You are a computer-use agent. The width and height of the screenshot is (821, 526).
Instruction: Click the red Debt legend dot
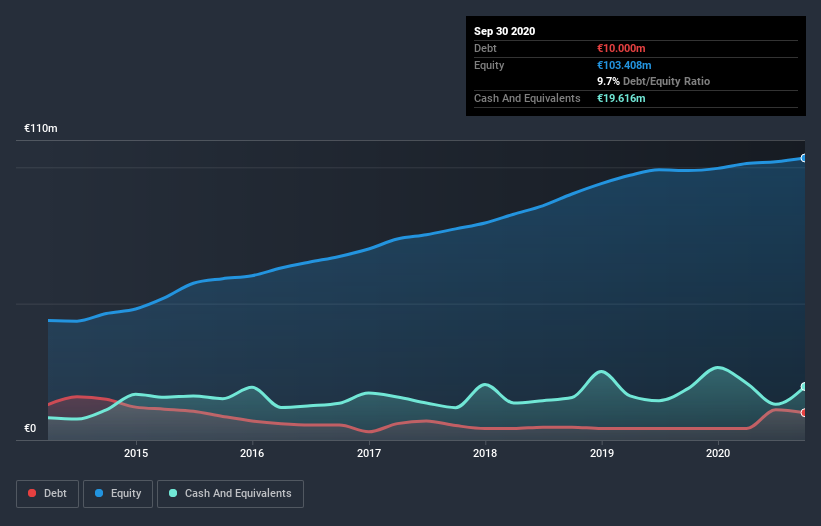32,493
